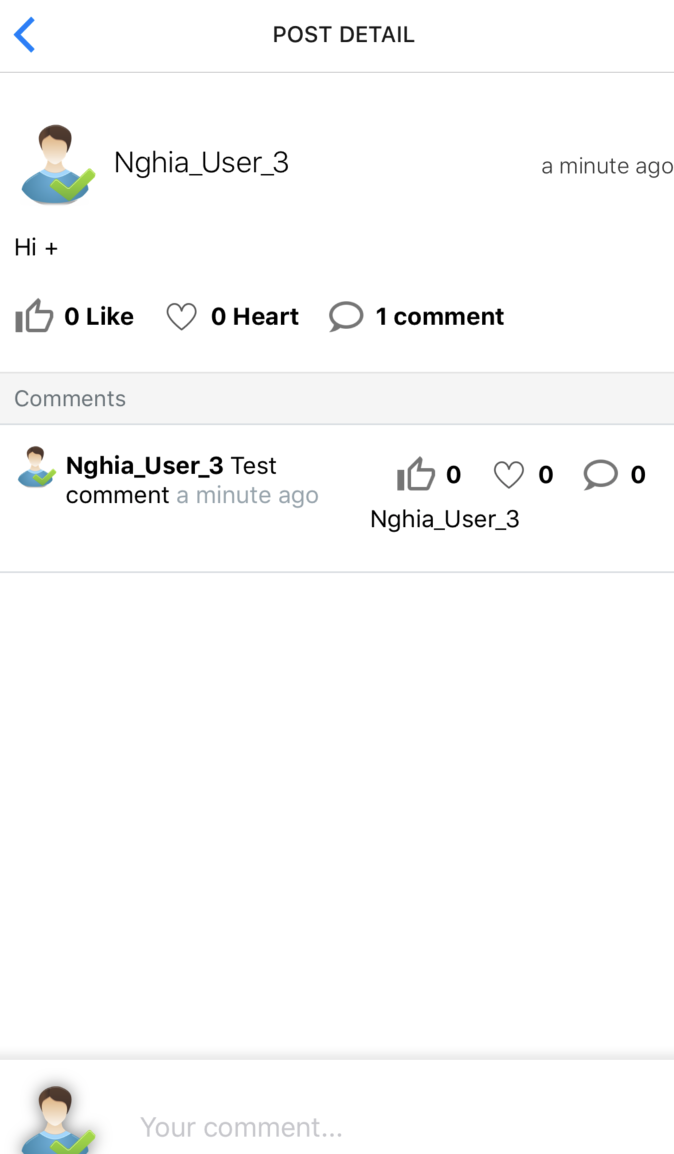Click the Nghia_User_3 username on the post
Screen dimensions: 674x1154
click(201, 162)
